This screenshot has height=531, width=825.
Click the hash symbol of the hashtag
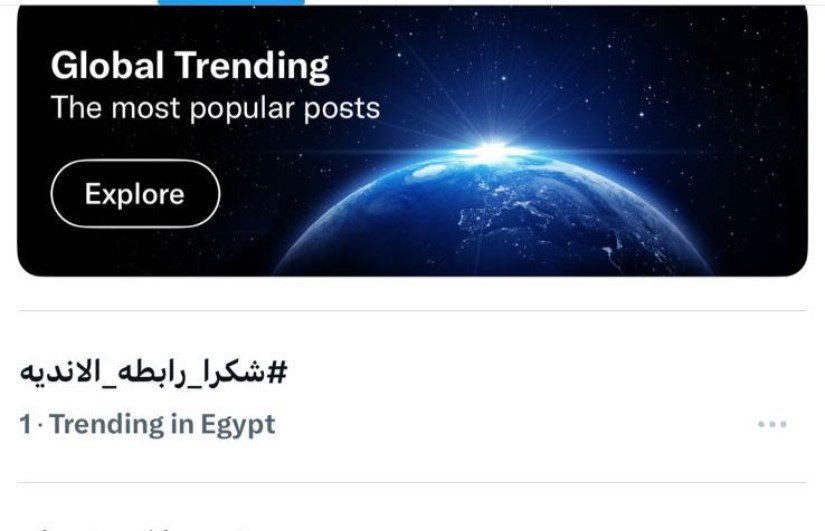[277, 373]
